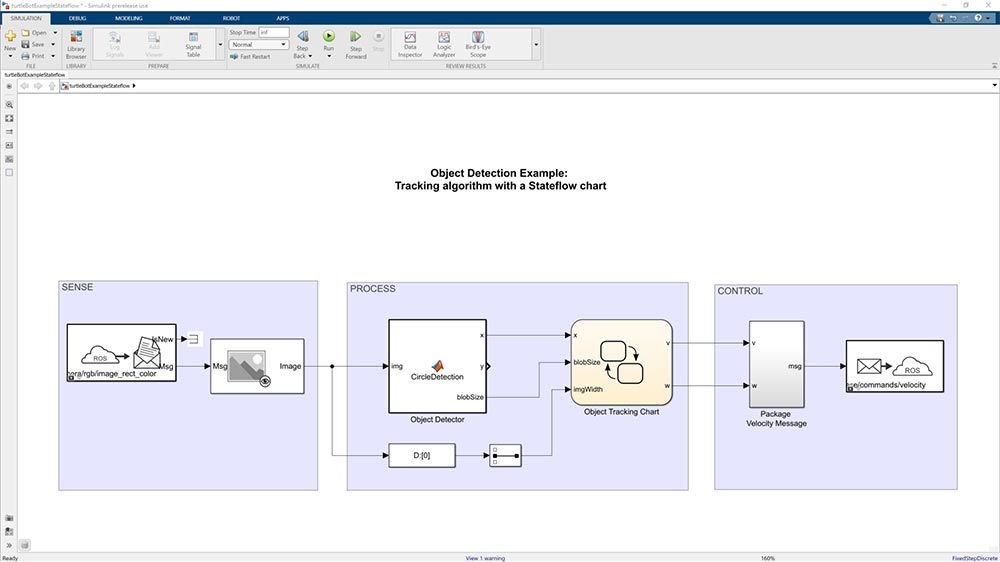Toggle sample time legend arrows icon in palette
1000x562 pixels.
click(x=9, y=132)
